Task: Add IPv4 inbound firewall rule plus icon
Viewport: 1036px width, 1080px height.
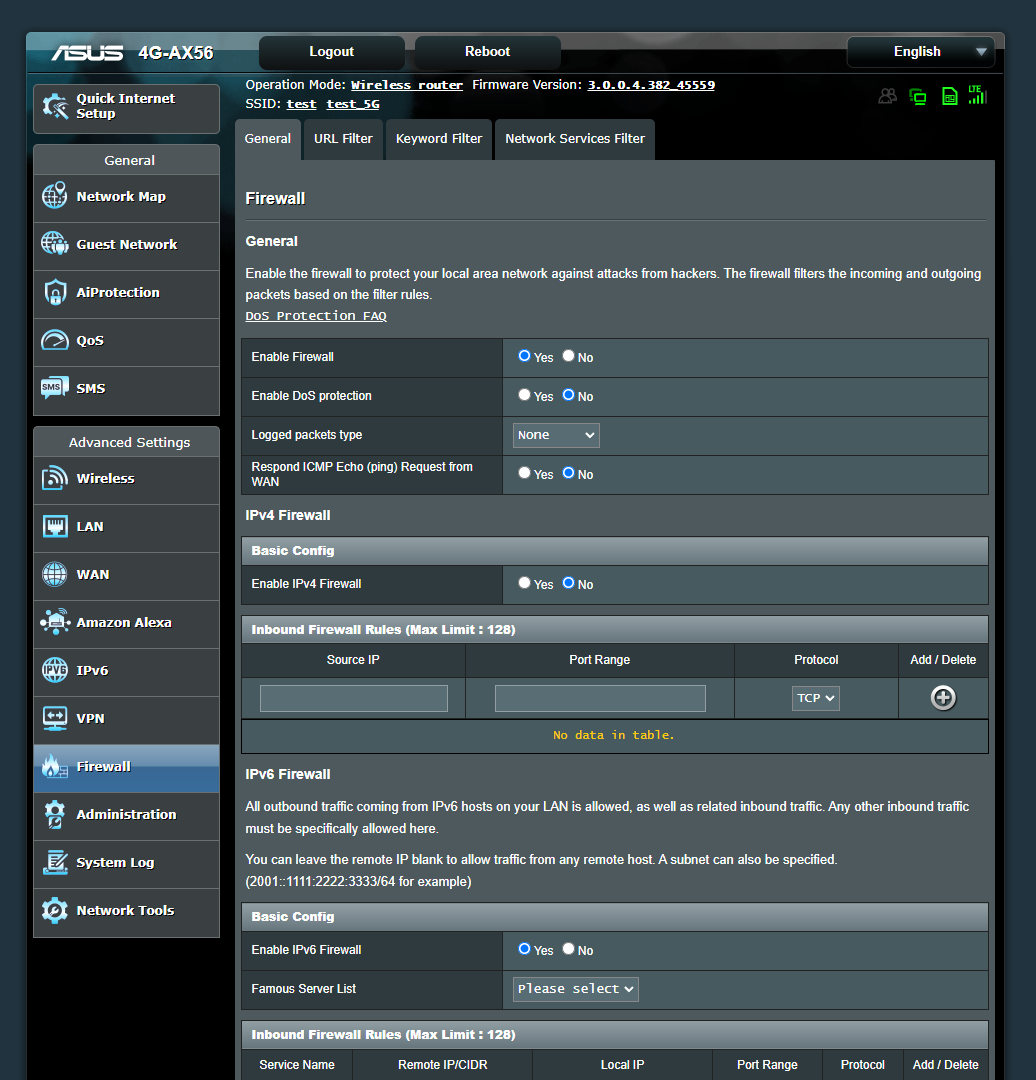Action: (943, 698)
